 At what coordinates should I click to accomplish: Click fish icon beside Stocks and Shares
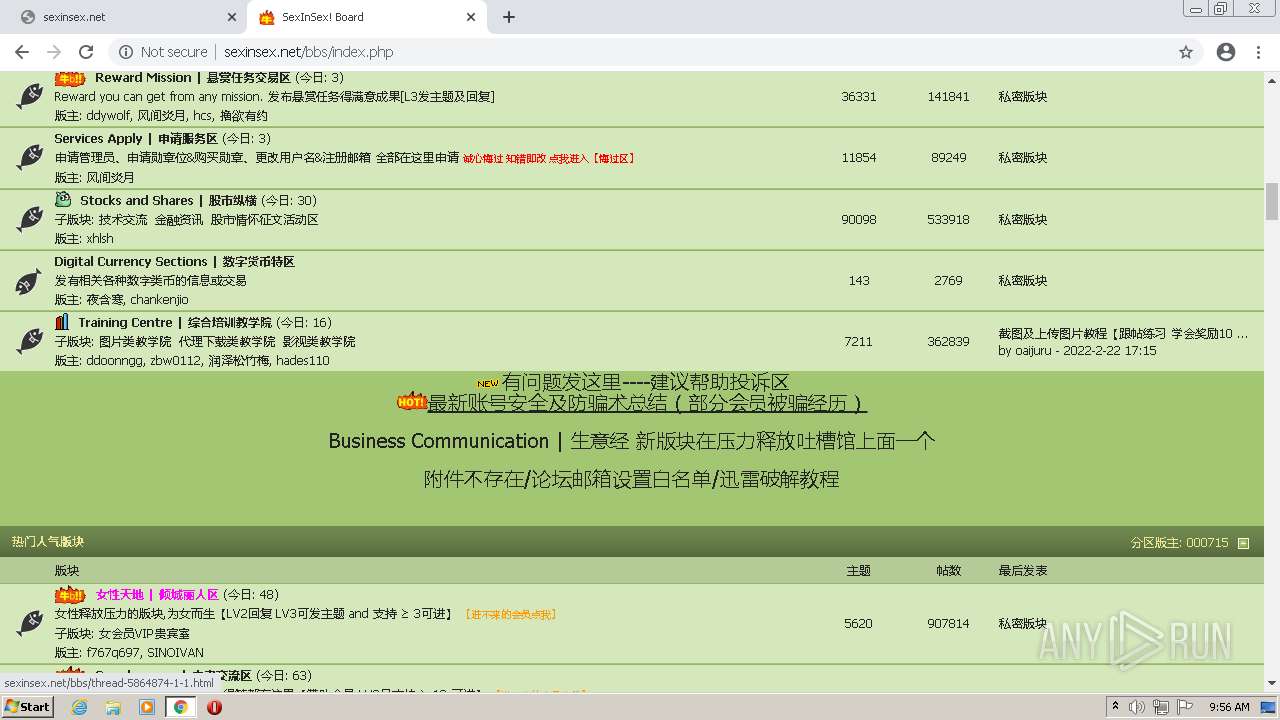[x=29, y=219]
